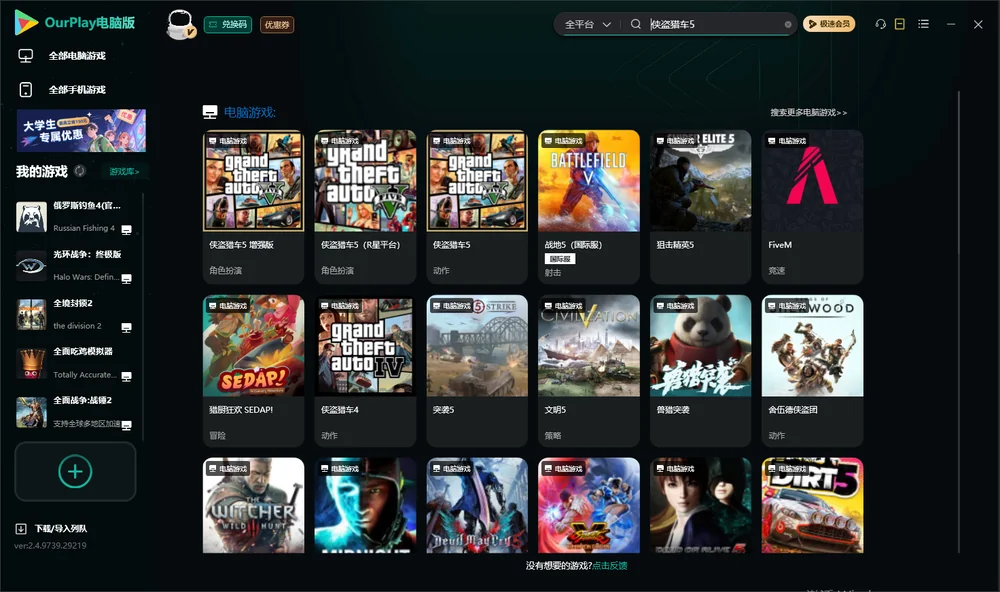The image size is (1000, 592).
Task: Click the download queue icon
Action: click(x=21, y=529)
